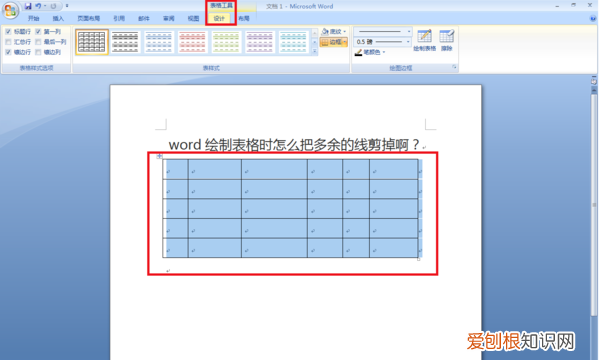Apply the blue accent table style

(x=159, y=42)
